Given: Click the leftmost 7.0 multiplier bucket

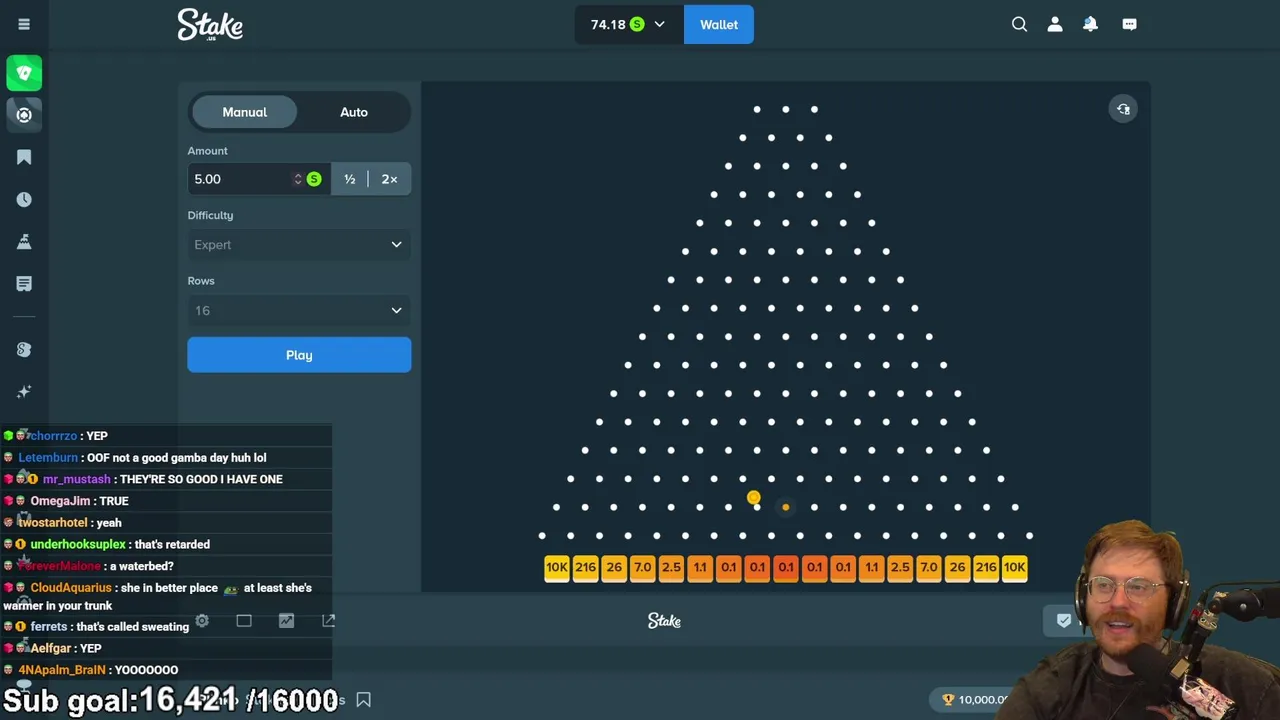Looking at the screenshot, I should click(643, 567).
